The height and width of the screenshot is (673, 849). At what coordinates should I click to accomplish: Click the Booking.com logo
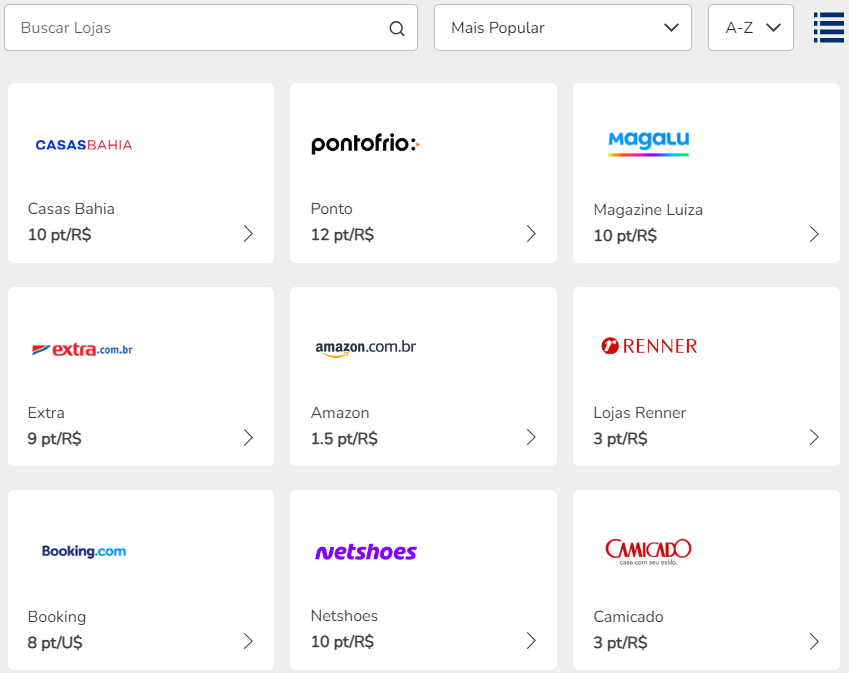84,551
